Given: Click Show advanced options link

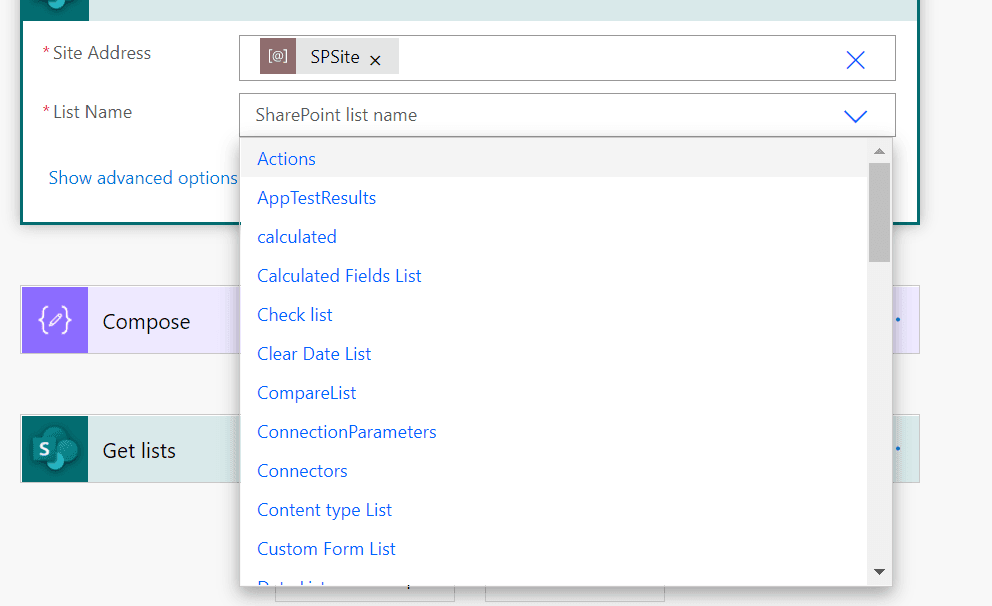Looking at the screenshot, I should point(143,178).
